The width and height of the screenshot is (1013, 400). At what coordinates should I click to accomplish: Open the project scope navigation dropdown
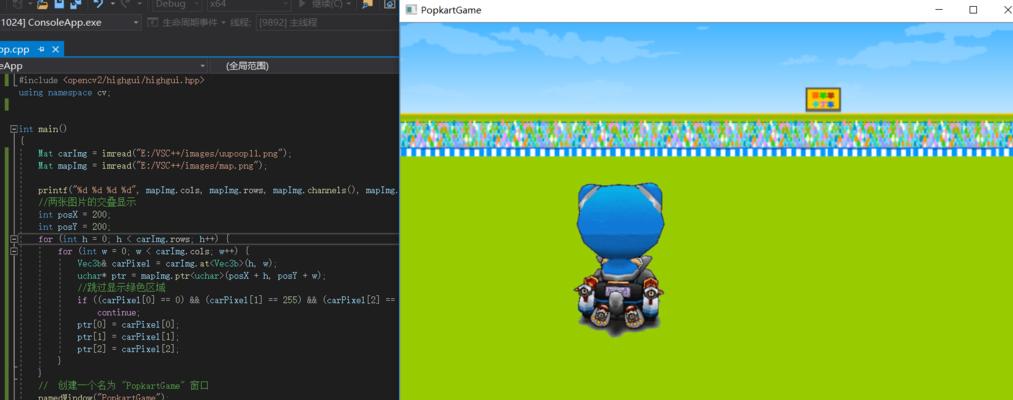click(x=103, y=66)
